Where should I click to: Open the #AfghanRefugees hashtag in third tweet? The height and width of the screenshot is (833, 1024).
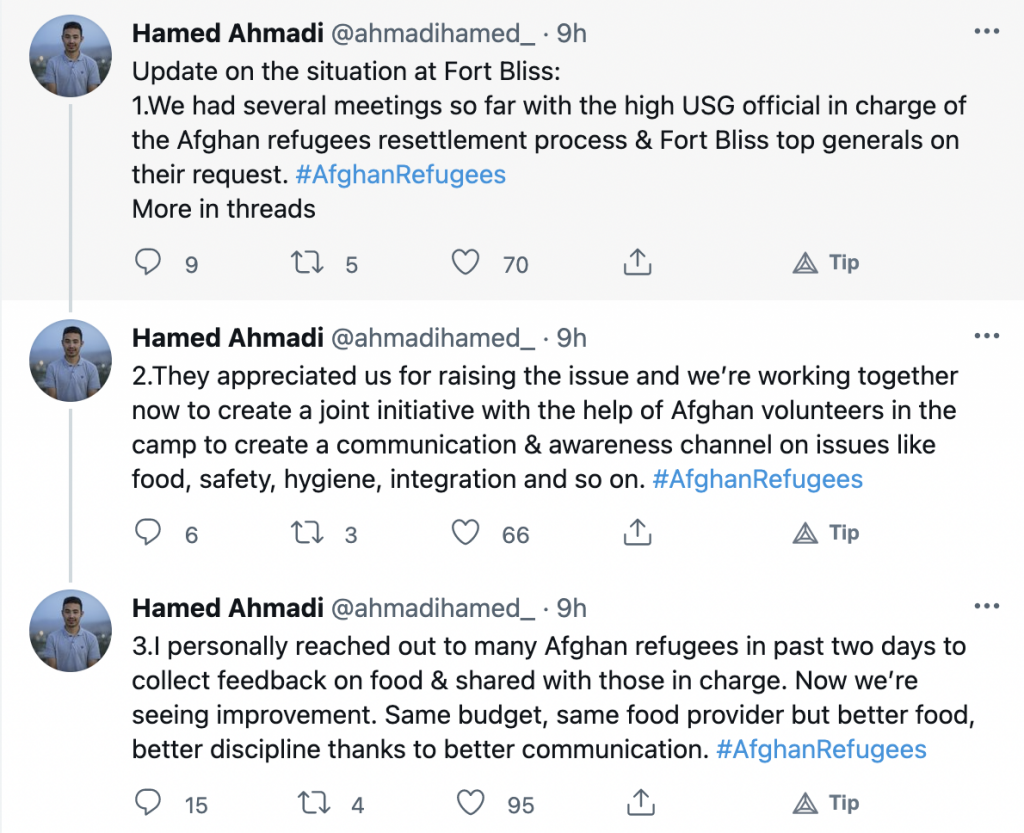(x=821, y=749)
